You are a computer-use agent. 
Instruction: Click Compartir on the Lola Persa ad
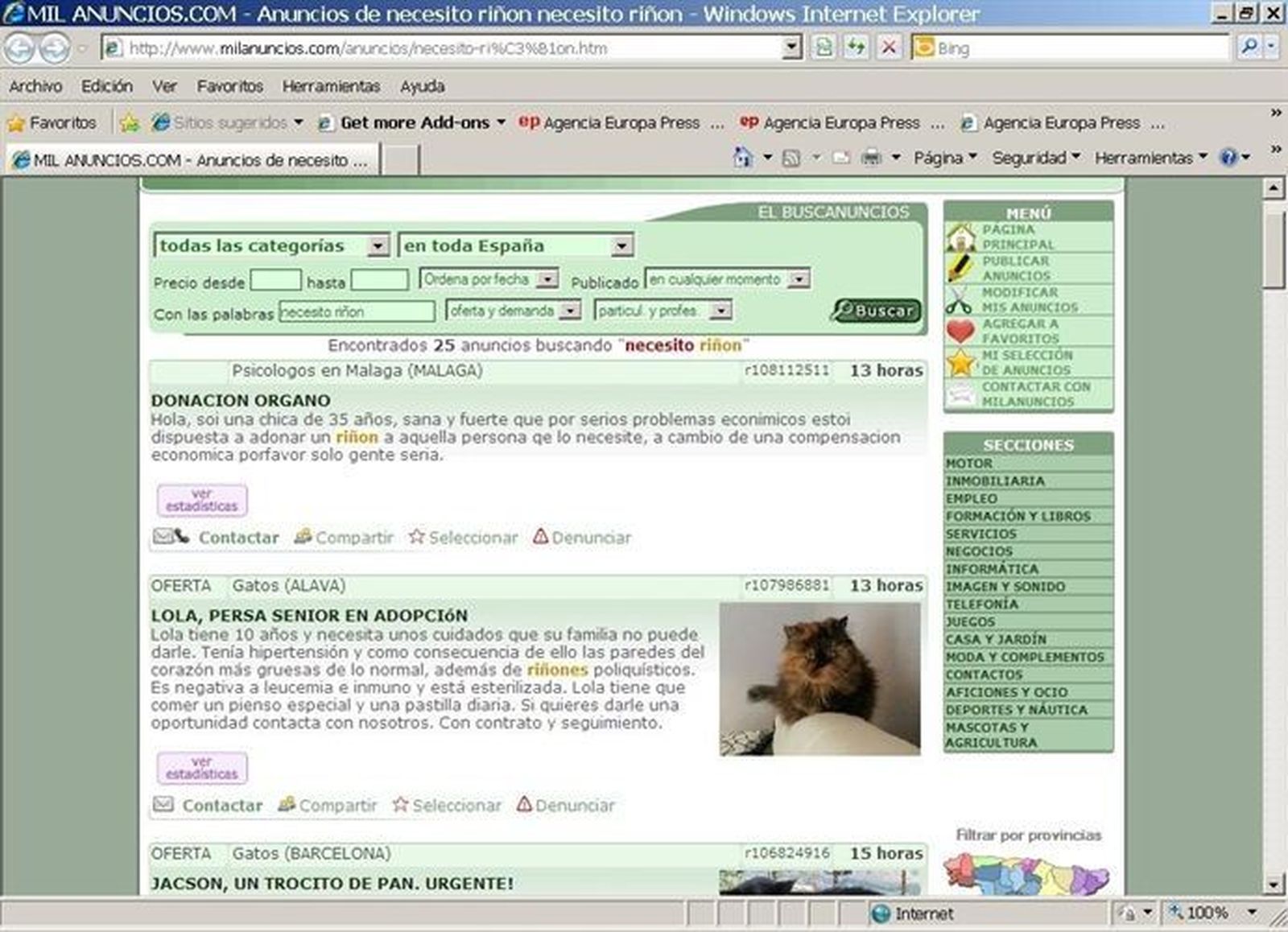pos(327,806)
